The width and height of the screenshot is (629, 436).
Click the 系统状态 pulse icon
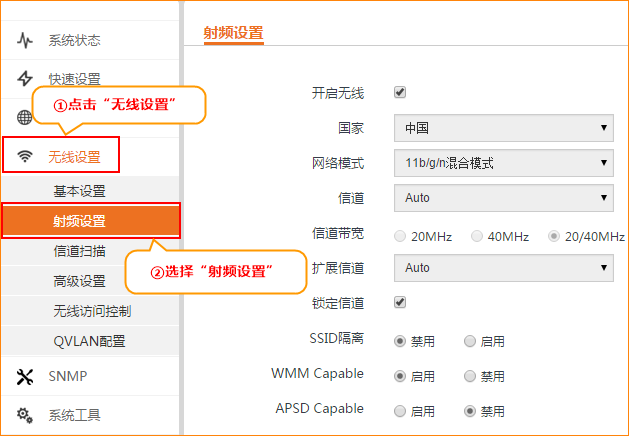click(24, 40)
